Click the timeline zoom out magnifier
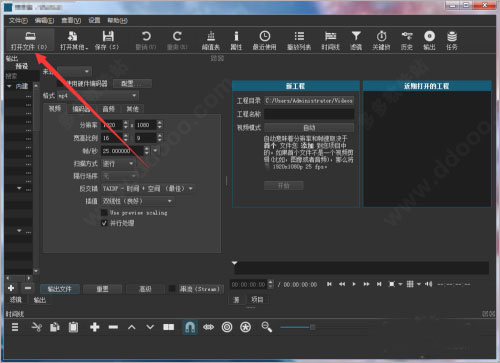Screen dimensions: 500x363 (267, 327)
